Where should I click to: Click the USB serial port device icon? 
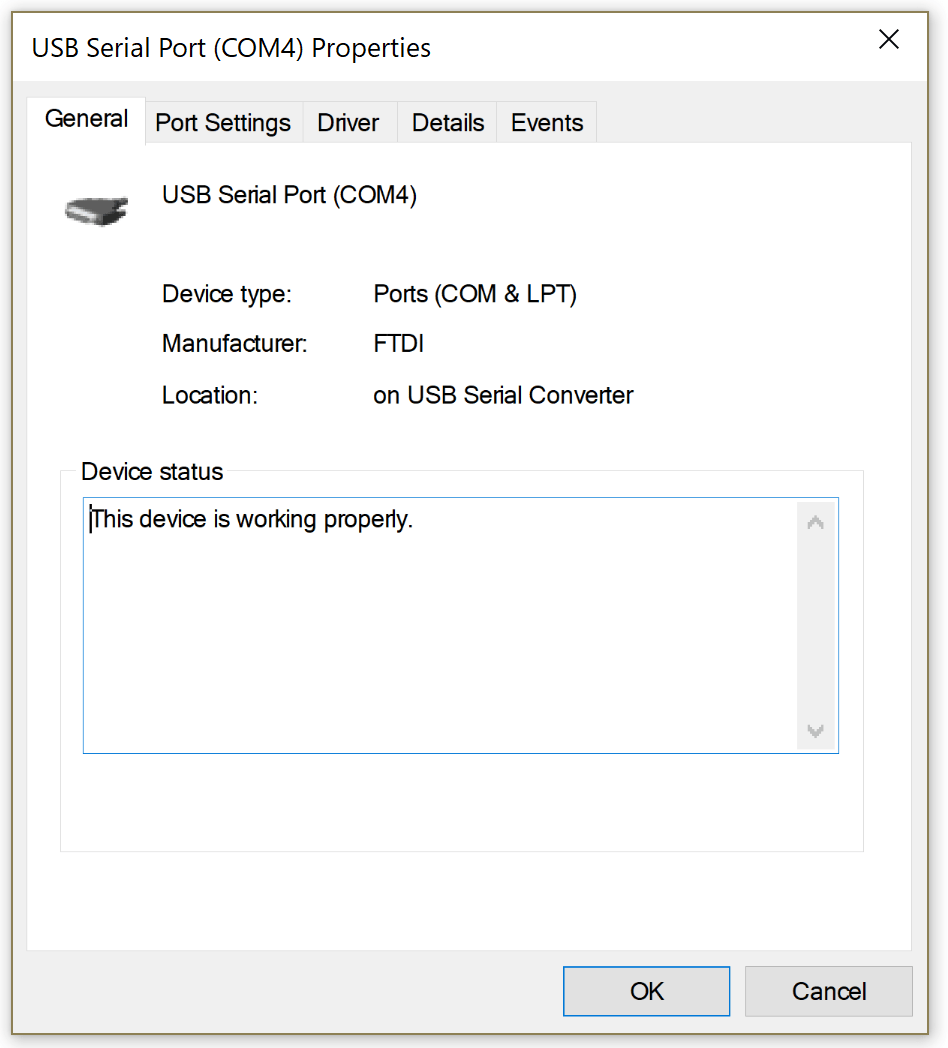pyautogui.click(x=96, y=207)
